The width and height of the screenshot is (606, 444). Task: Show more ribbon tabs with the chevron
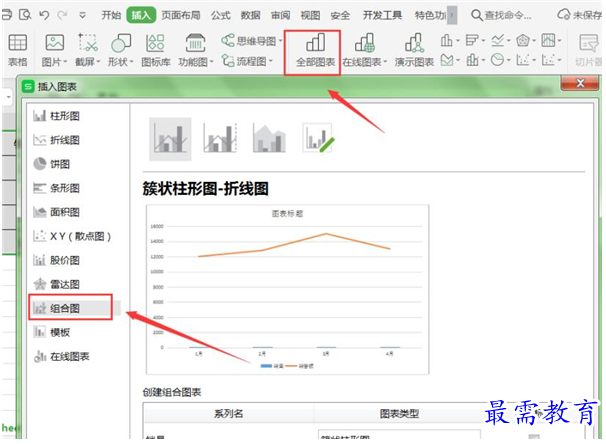452,15
